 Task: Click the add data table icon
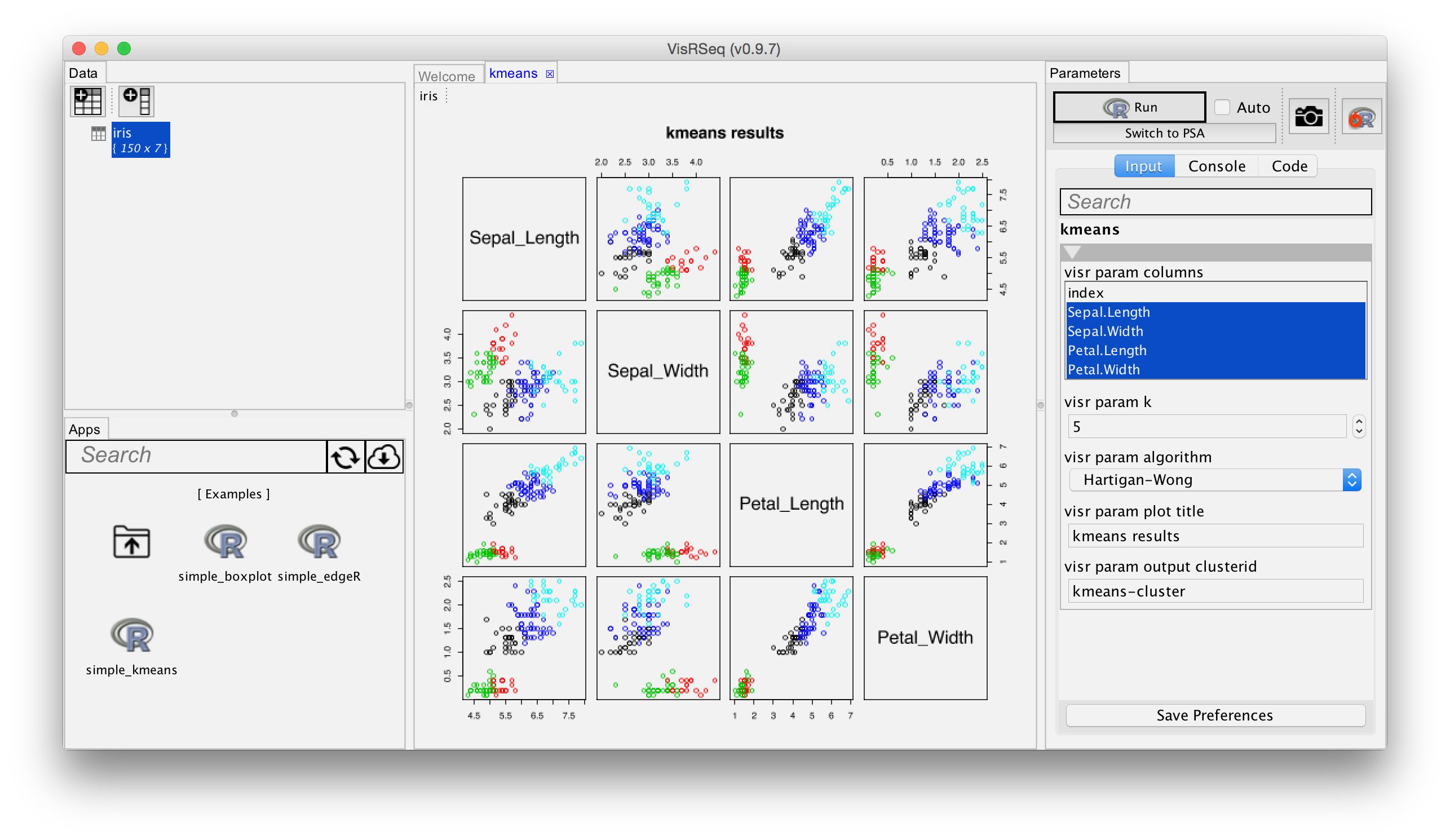click(88, 101)
